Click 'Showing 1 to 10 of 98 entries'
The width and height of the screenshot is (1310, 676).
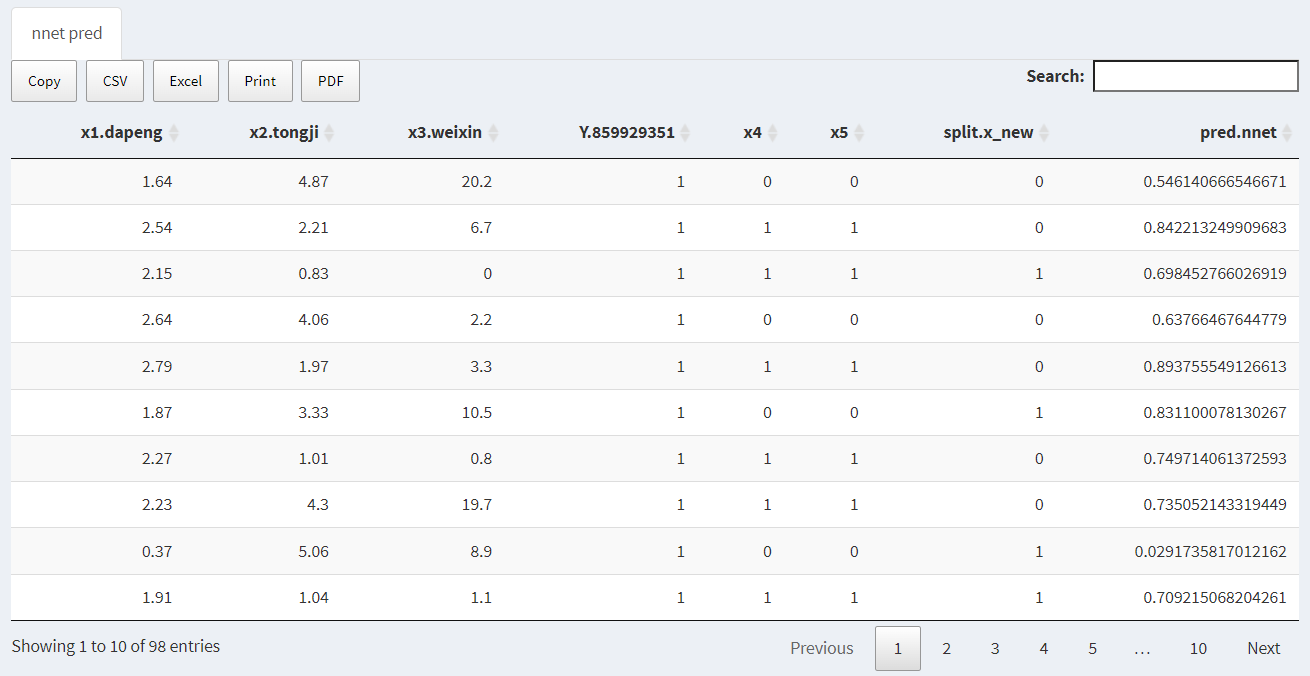point(116,646)
